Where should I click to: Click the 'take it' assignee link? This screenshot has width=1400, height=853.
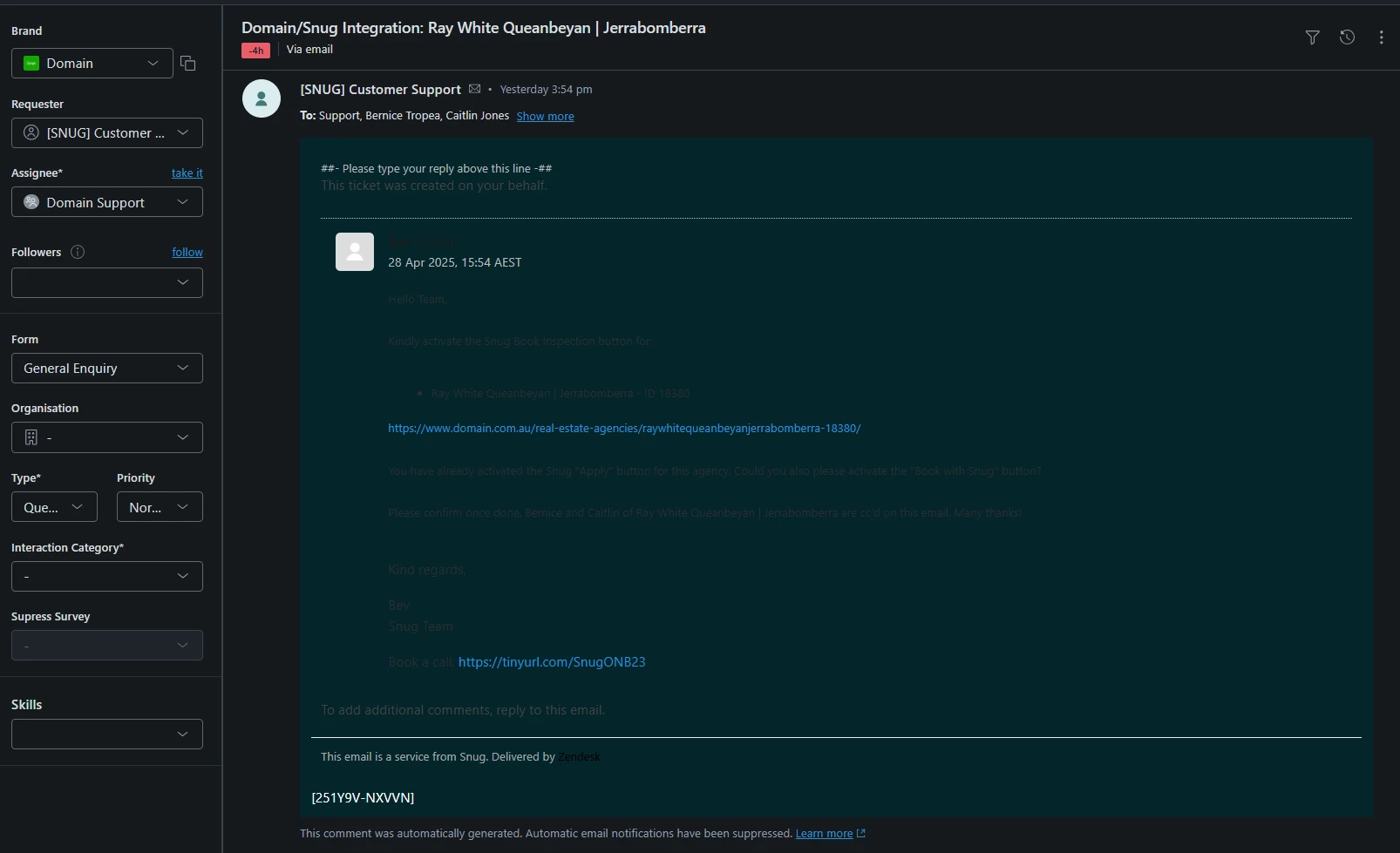click(x=187, y=173)
